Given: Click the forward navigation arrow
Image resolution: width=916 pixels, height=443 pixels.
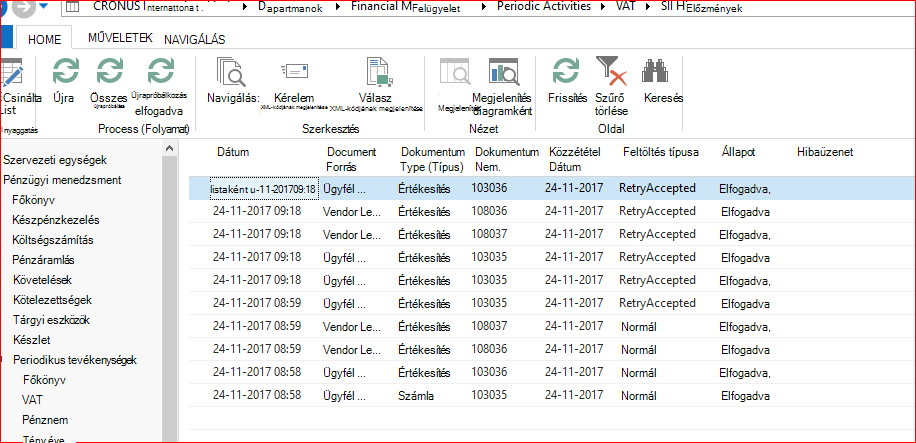Looking at the screenshot, I should 25,8.
